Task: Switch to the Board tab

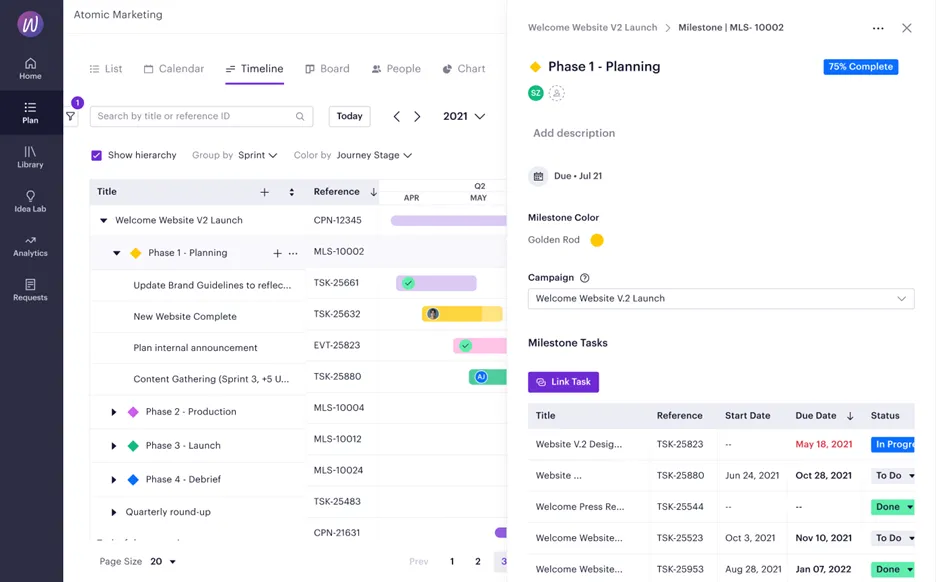Action: coord(327,69)
